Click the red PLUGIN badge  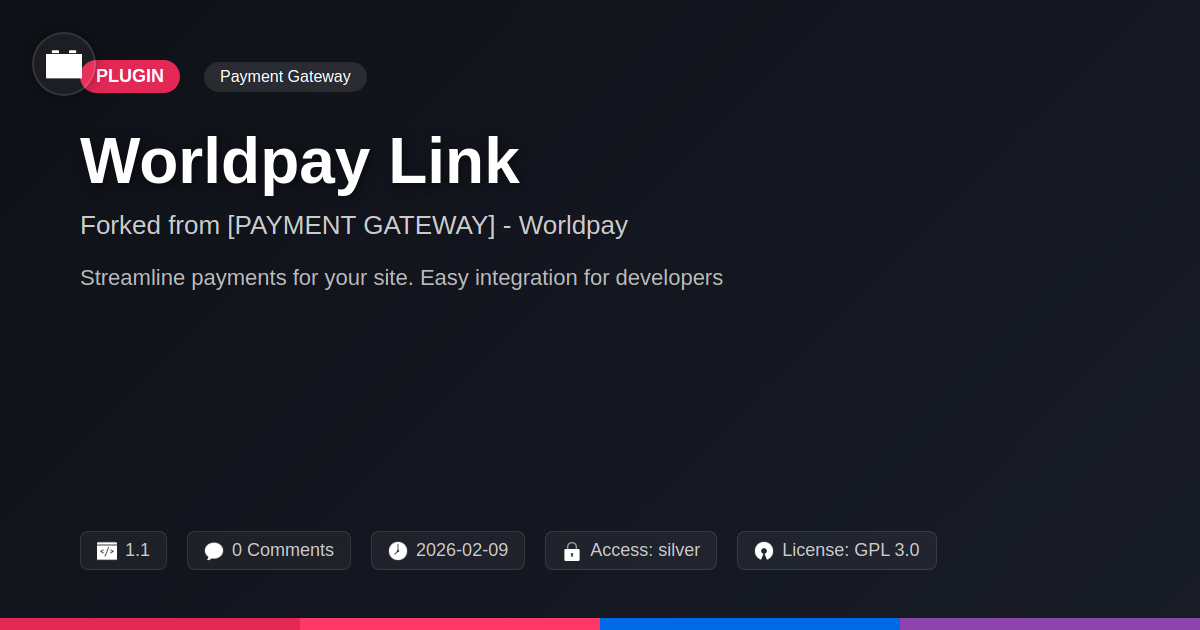[x=130, y=77]
